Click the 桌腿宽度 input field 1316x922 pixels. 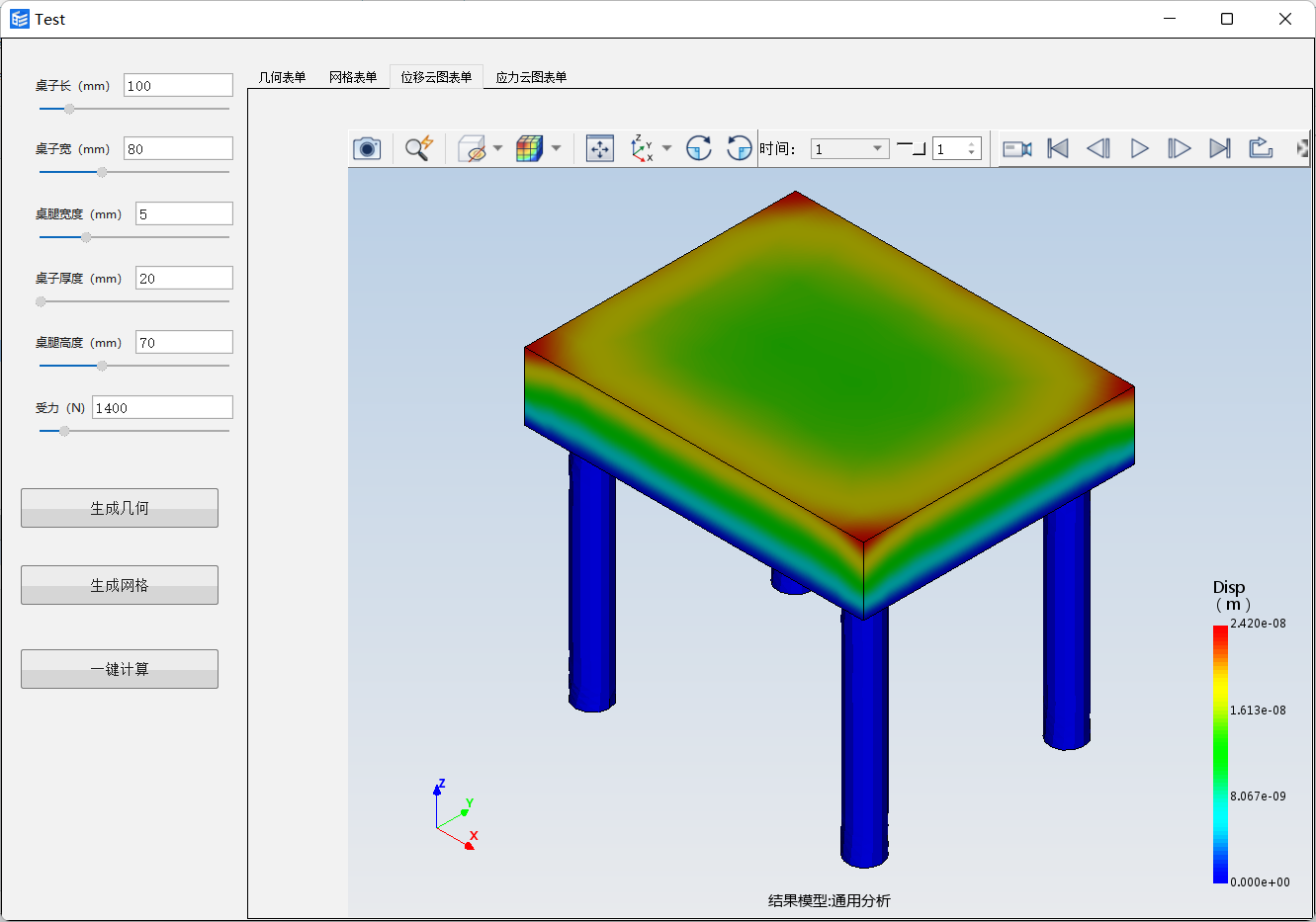(184, 213)
